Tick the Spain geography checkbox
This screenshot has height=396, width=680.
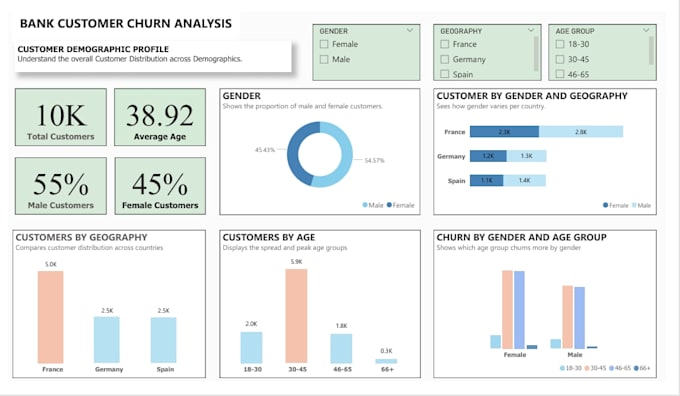pyautogui.click(x=445, y=74)
